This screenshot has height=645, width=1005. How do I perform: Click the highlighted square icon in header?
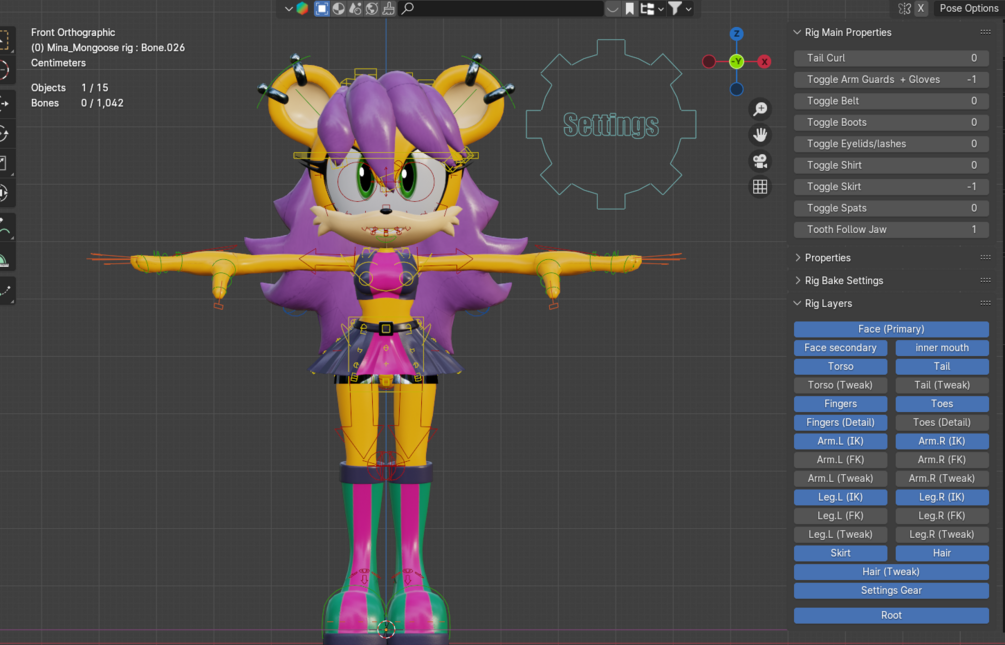[x=322, y=8]
